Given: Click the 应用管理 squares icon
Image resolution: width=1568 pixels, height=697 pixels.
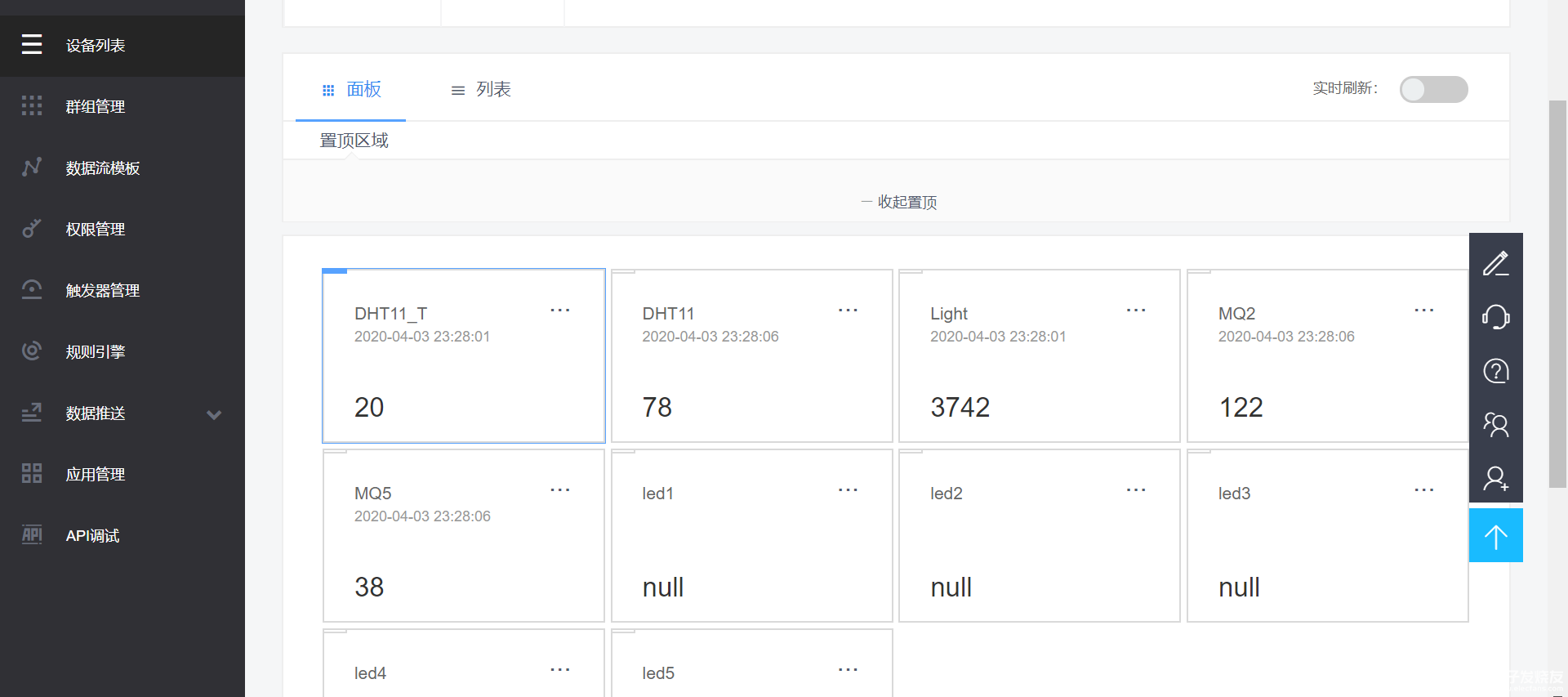Looking at the screenshot, I should (32, 473).
